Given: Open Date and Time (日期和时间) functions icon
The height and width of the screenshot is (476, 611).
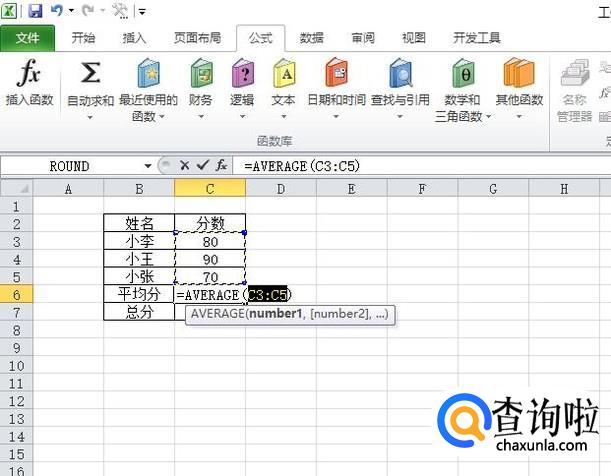Looking at the screenshot, I should pos(337,73).
